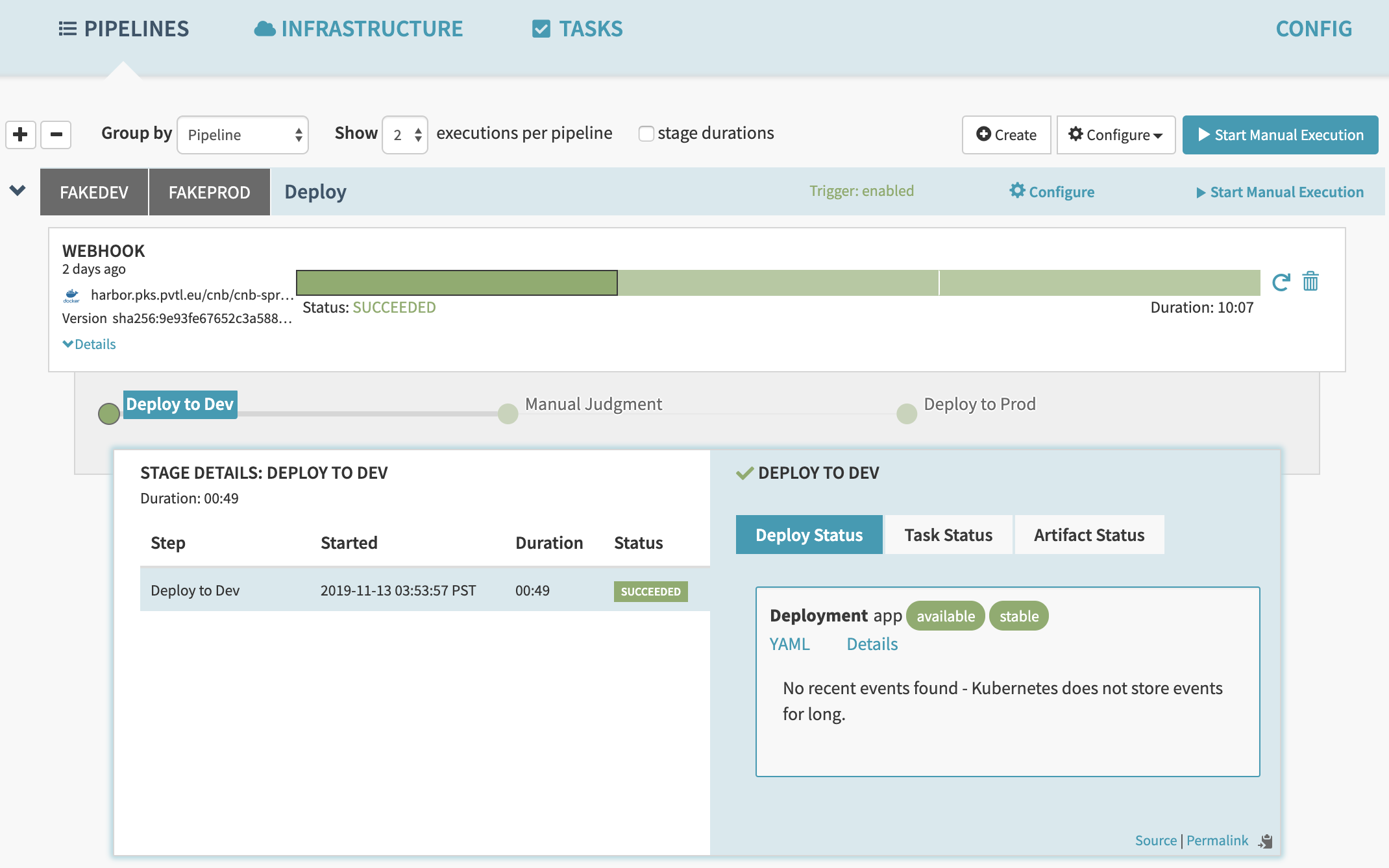Expand all groups with plus icon
Screen dimensions: 1389x868
tap(20, 135)
